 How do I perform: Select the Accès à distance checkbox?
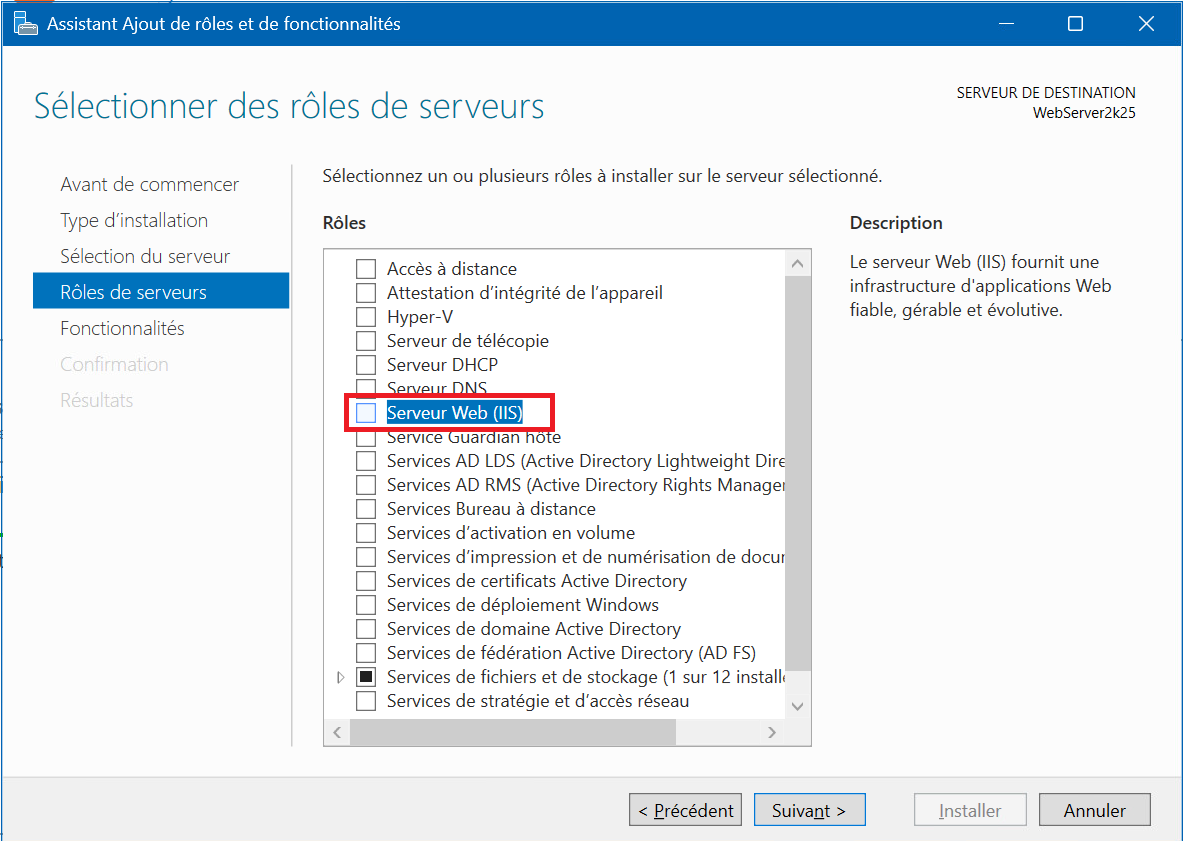pos(367,269)
